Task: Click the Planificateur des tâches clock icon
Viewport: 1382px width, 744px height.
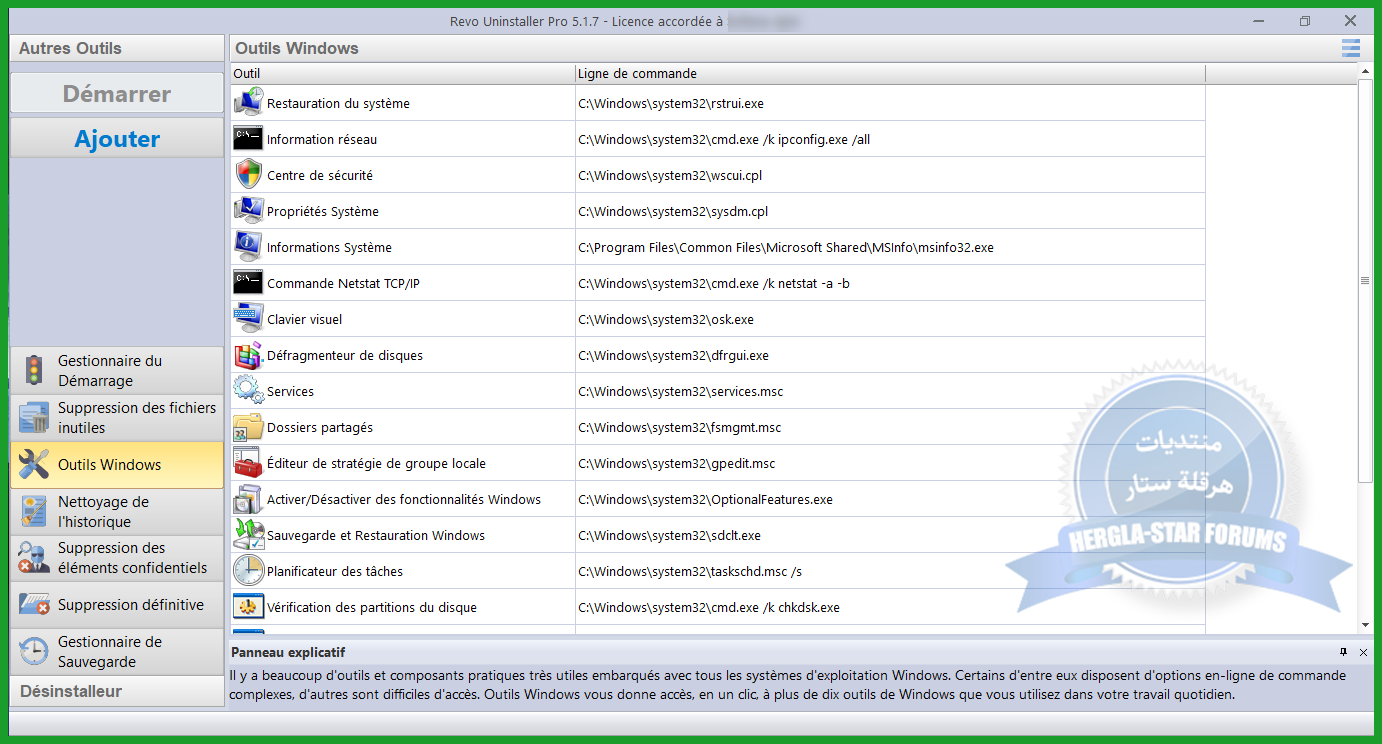Action: click(x=248, y=571)
